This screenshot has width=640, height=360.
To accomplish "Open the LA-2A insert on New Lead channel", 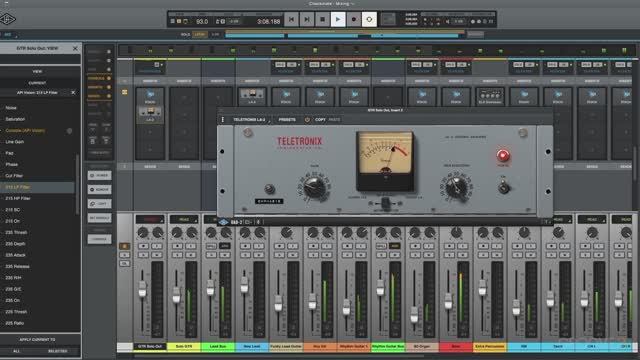I will [252, 97].
